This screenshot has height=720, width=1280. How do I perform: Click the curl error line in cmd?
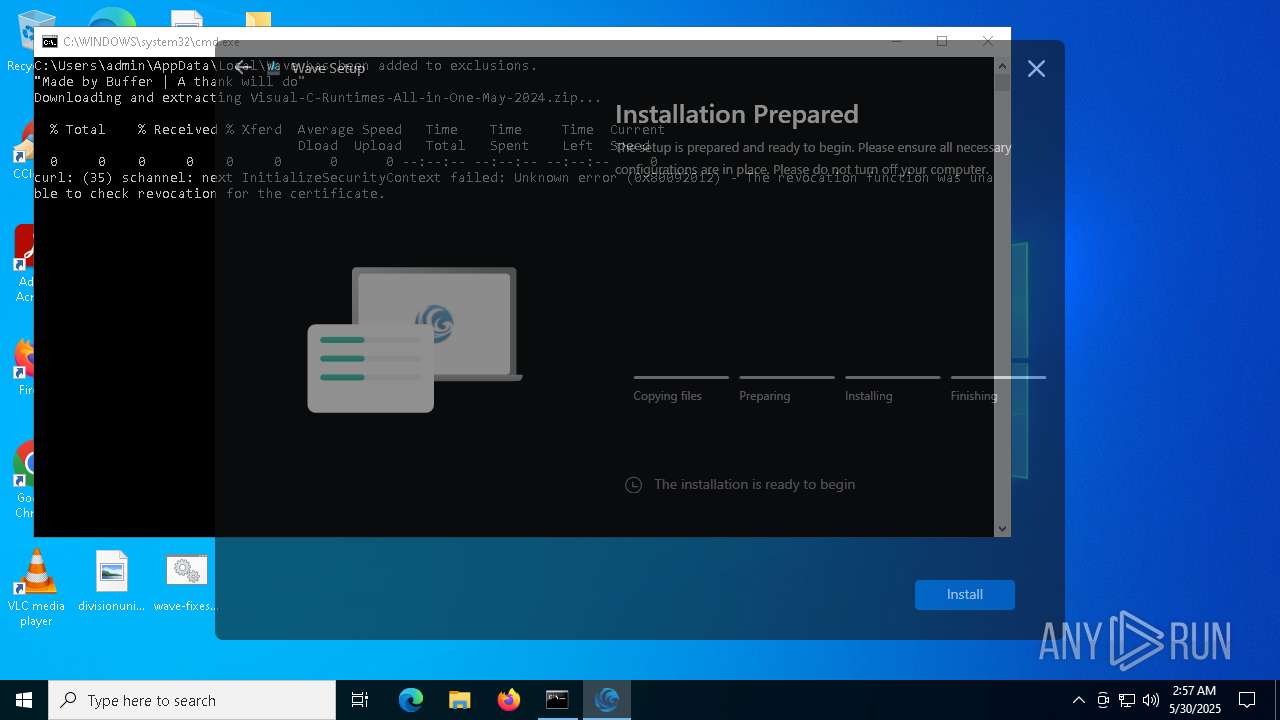[513, 185]
